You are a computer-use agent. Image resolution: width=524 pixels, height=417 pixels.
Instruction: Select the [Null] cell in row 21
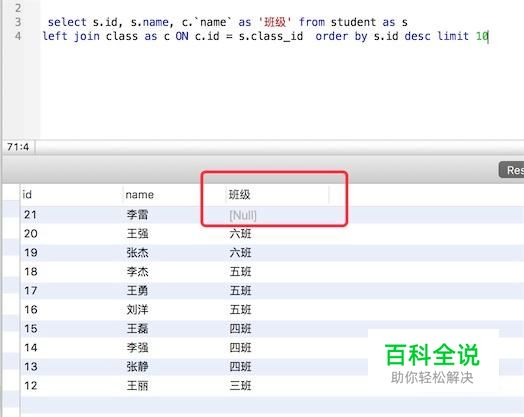coord(243,215)
